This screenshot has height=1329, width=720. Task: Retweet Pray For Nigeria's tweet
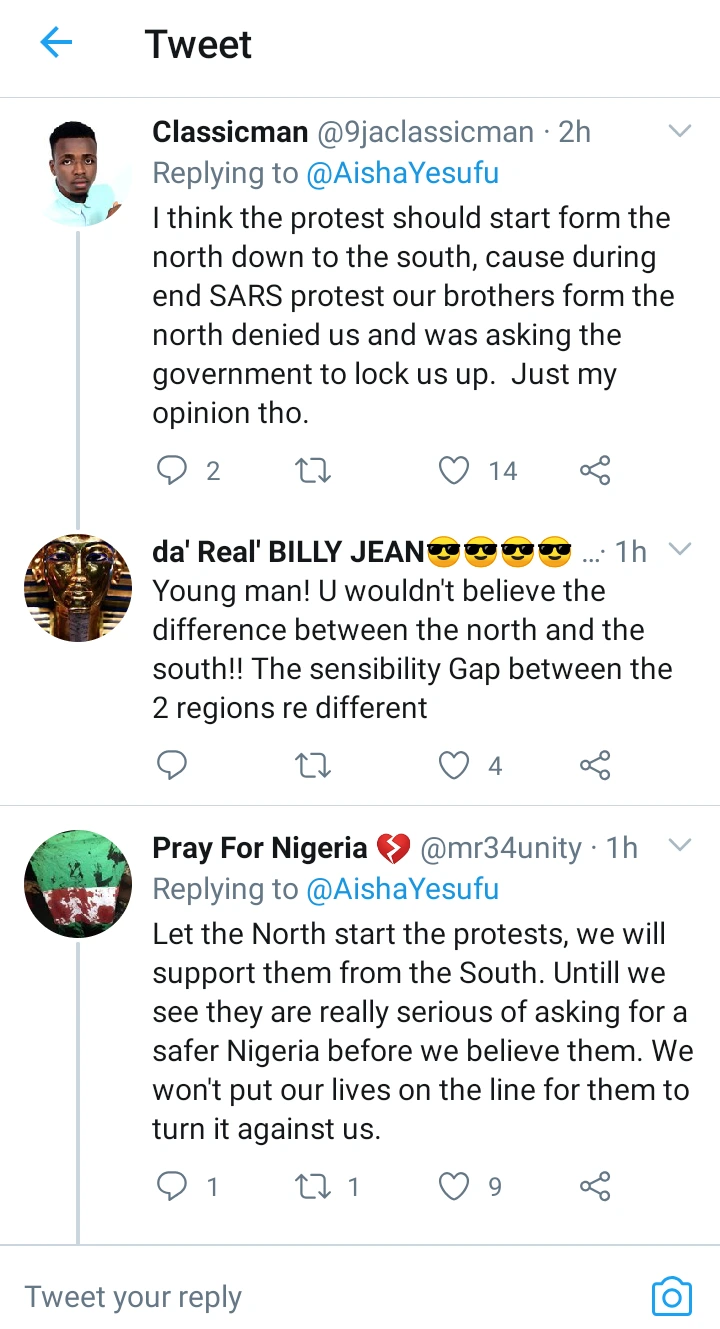click(314, 1187)
